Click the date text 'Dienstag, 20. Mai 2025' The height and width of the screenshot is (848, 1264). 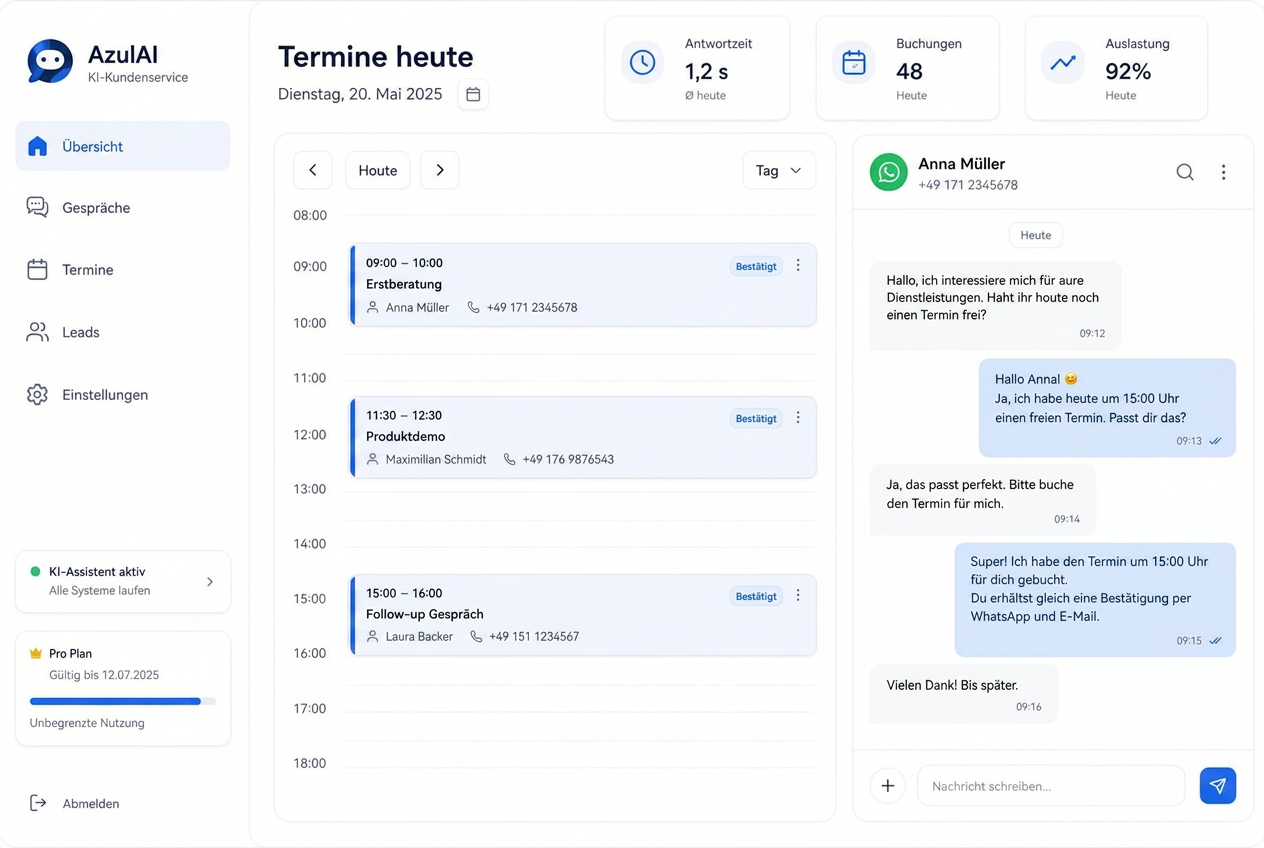pyautogui.click(x=360, y=94)
